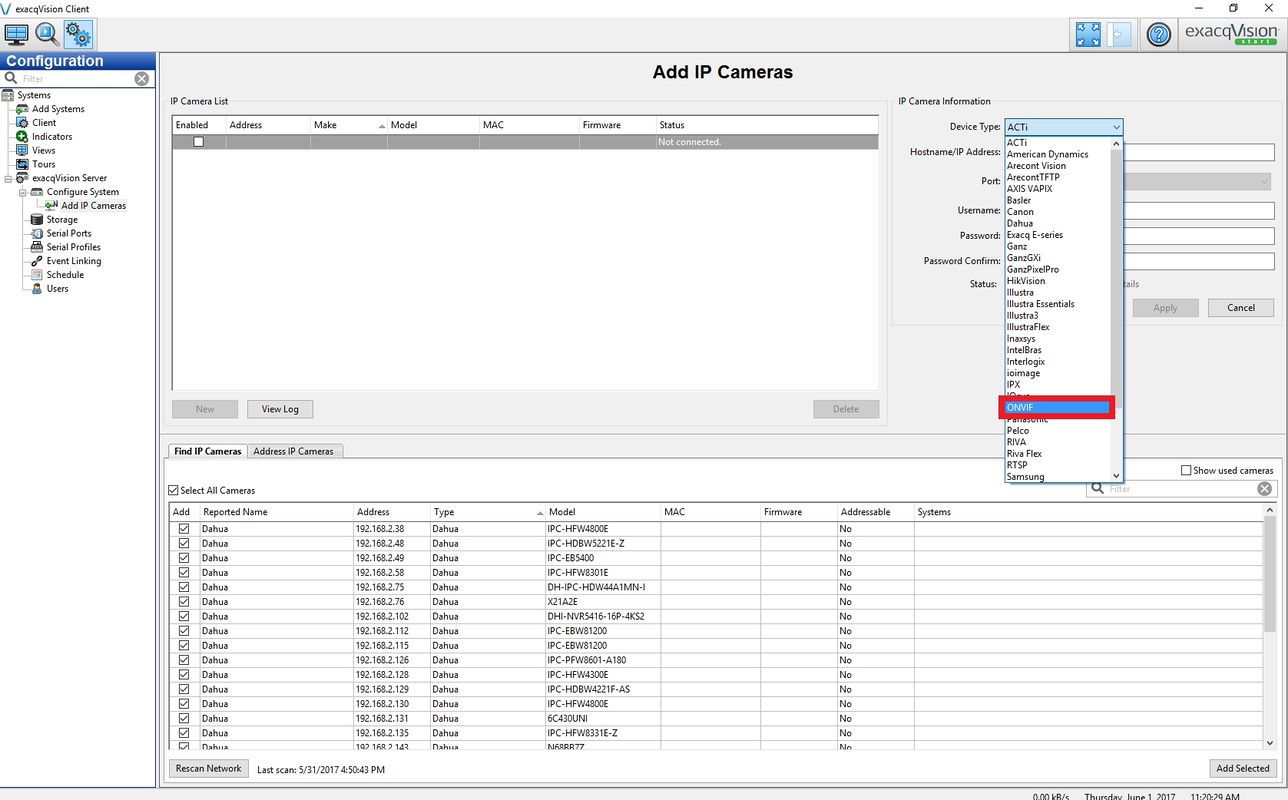Open the Search page magnifier icon
This screenshot has width=1288, height=800.
47,34
